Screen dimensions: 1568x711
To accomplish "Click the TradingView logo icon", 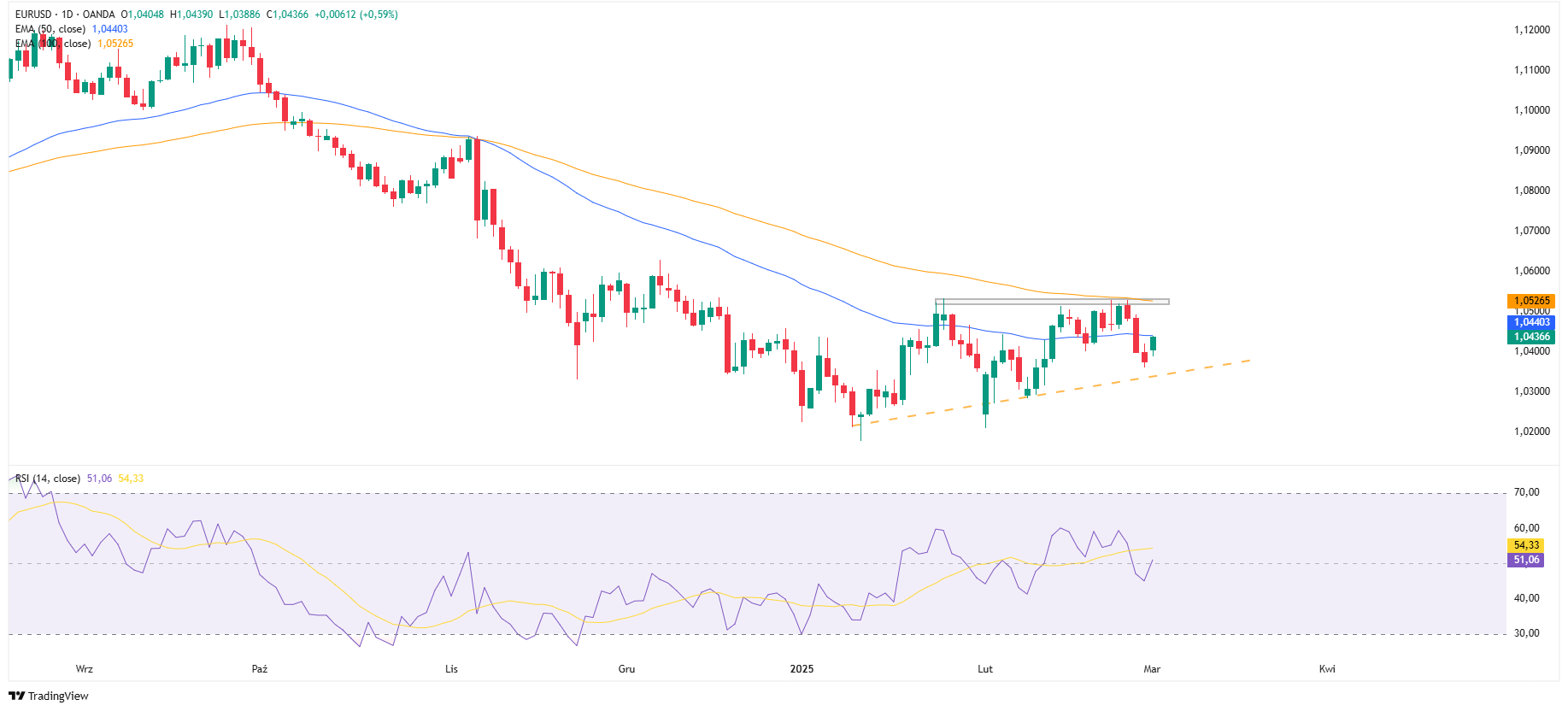I will [16, 696].
